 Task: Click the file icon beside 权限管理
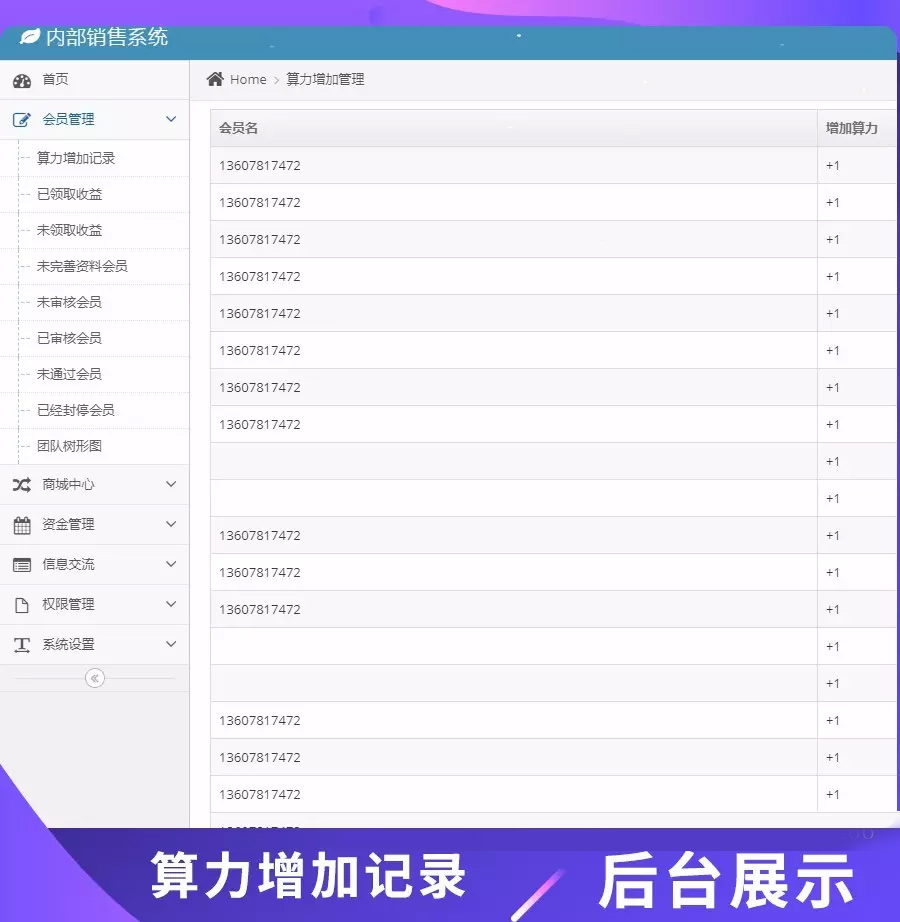tap(22, 605)
